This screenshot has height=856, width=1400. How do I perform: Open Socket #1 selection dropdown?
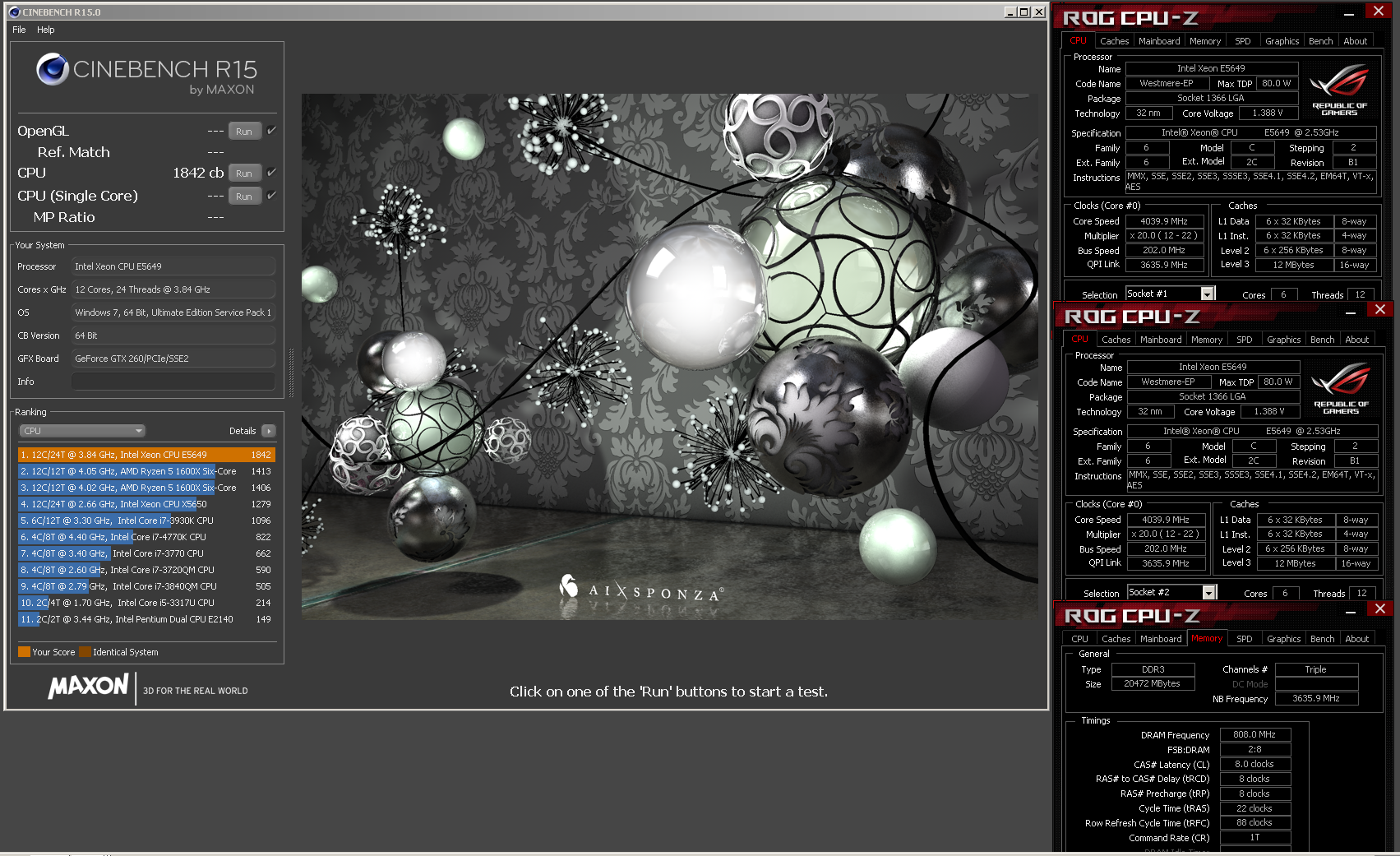[1208, 294]
